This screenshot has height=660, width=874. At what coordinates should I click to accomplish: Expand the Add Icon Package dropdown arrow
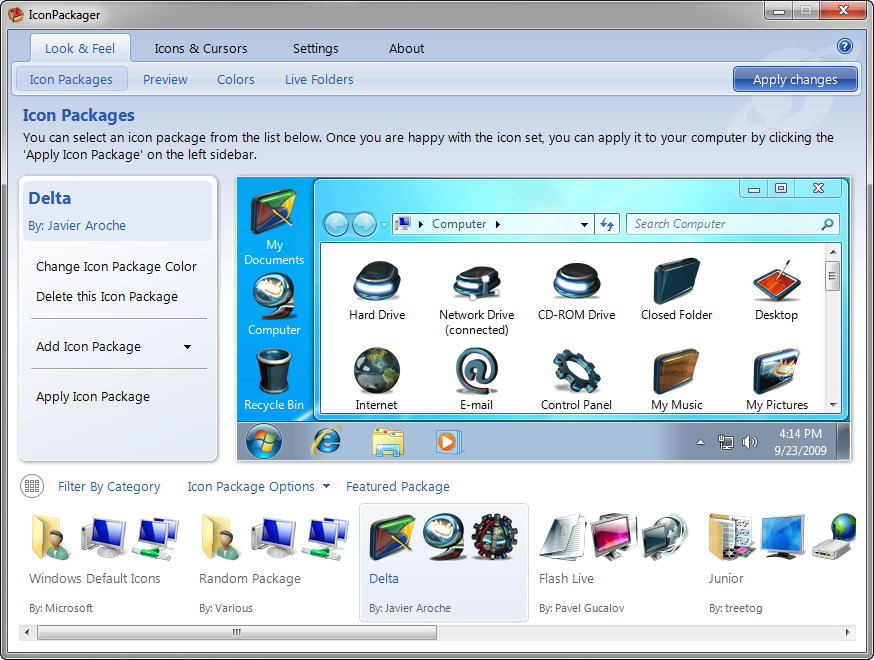(x=187, y=347)
